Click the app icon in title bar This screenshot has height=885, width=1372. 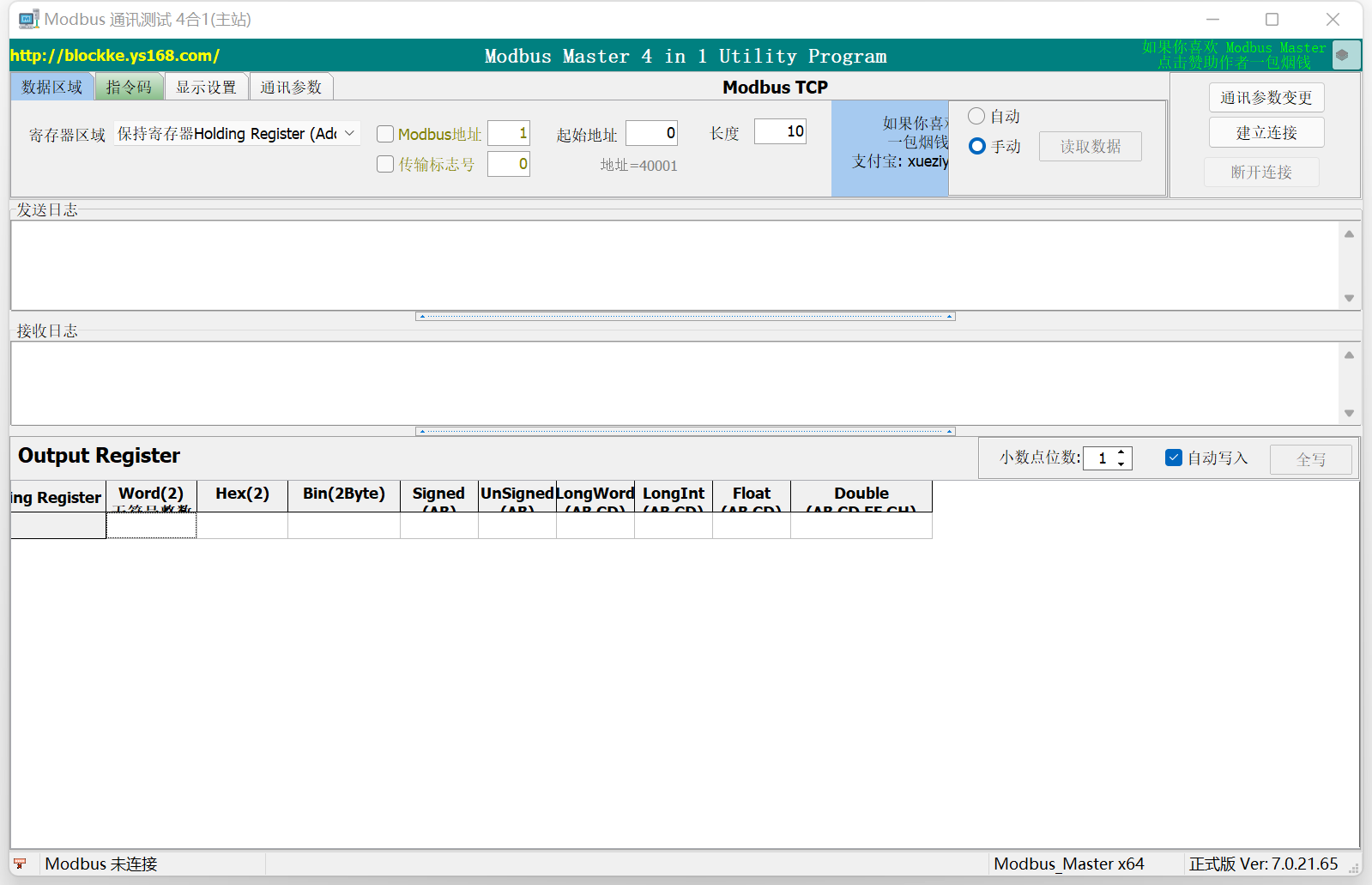point(28,19)
